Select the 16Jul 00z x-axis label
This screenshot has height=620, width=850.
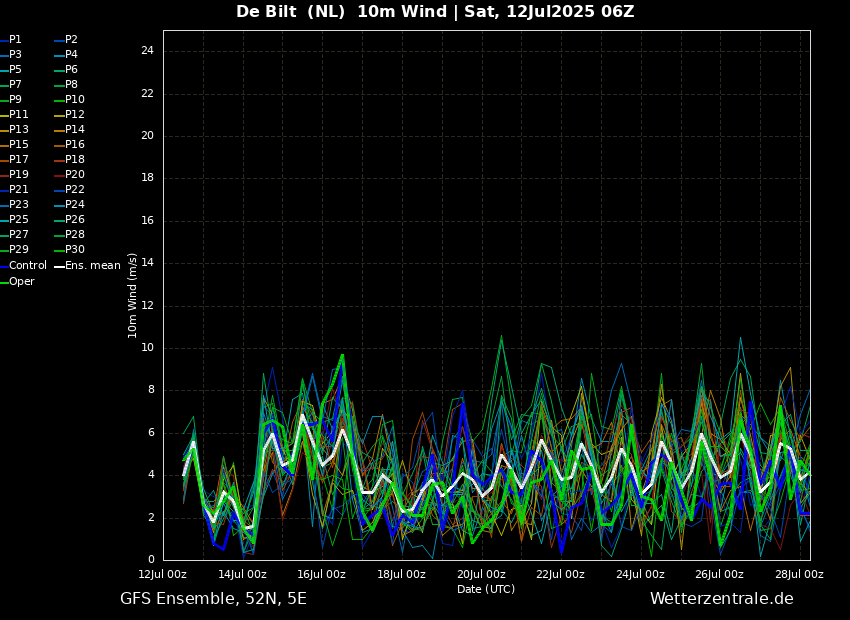(321, 574)
